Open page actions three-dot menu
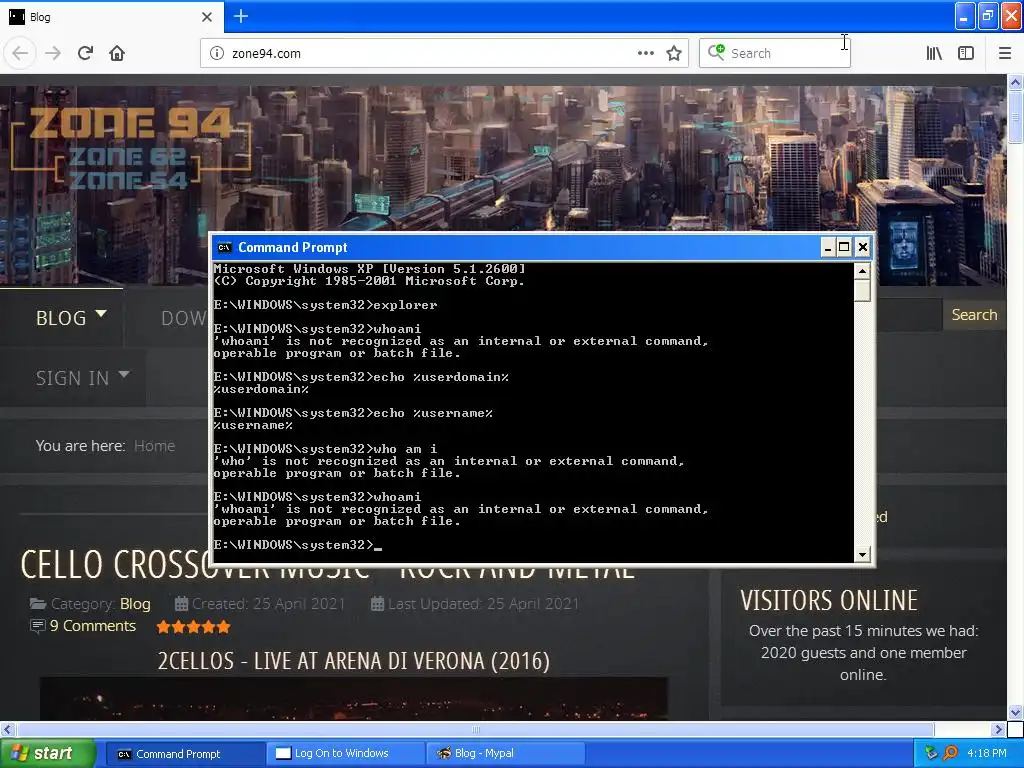The height and width of the screenshot is (768, 1024). tap(645, 54)
